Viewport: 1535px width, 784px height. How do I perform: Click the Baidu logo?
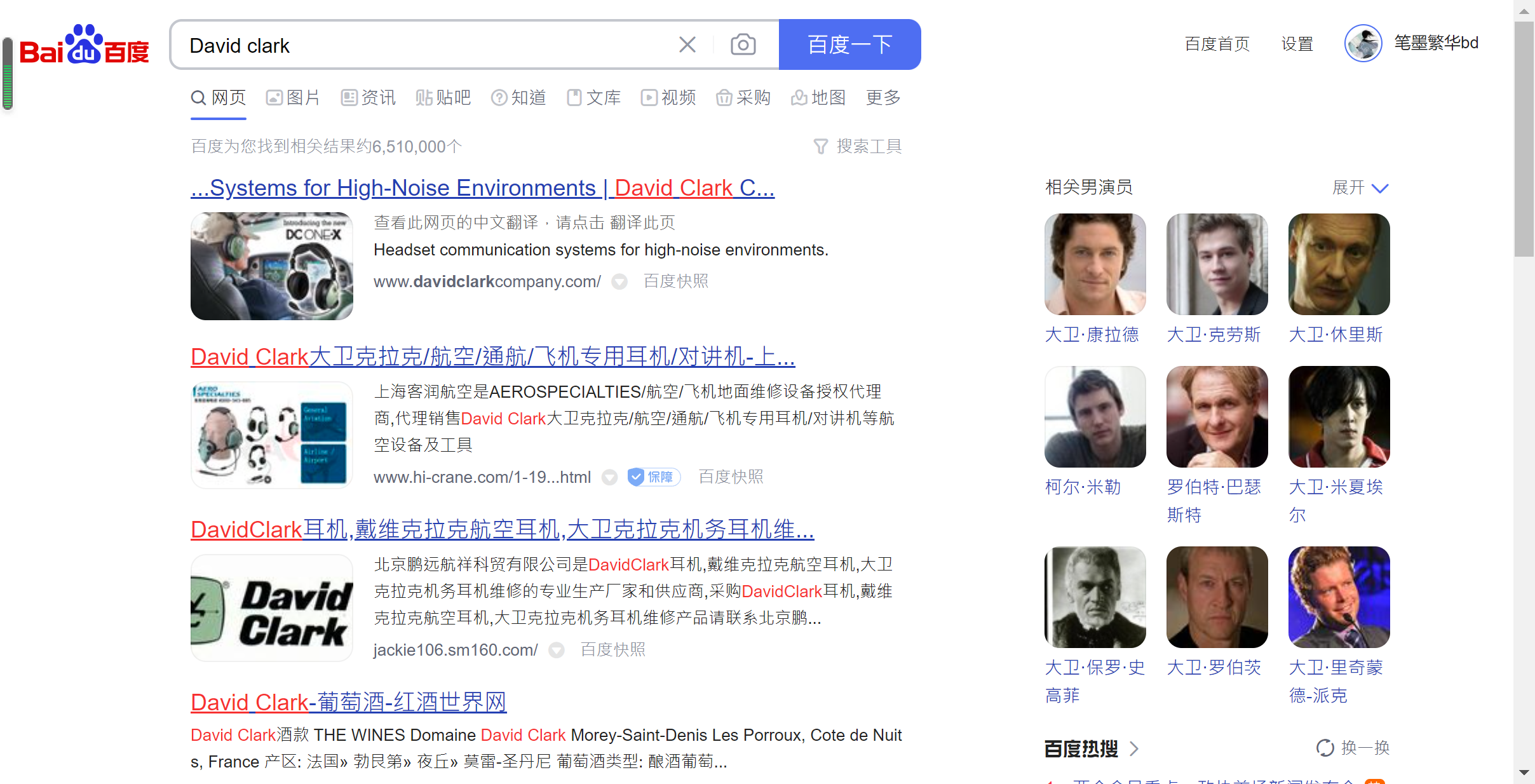(85, 45)
